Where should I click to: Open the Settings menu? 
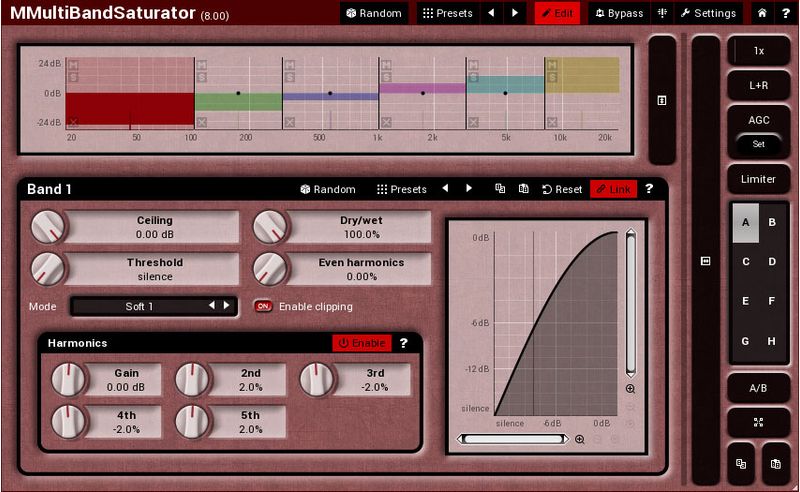(x=708, y=13)
